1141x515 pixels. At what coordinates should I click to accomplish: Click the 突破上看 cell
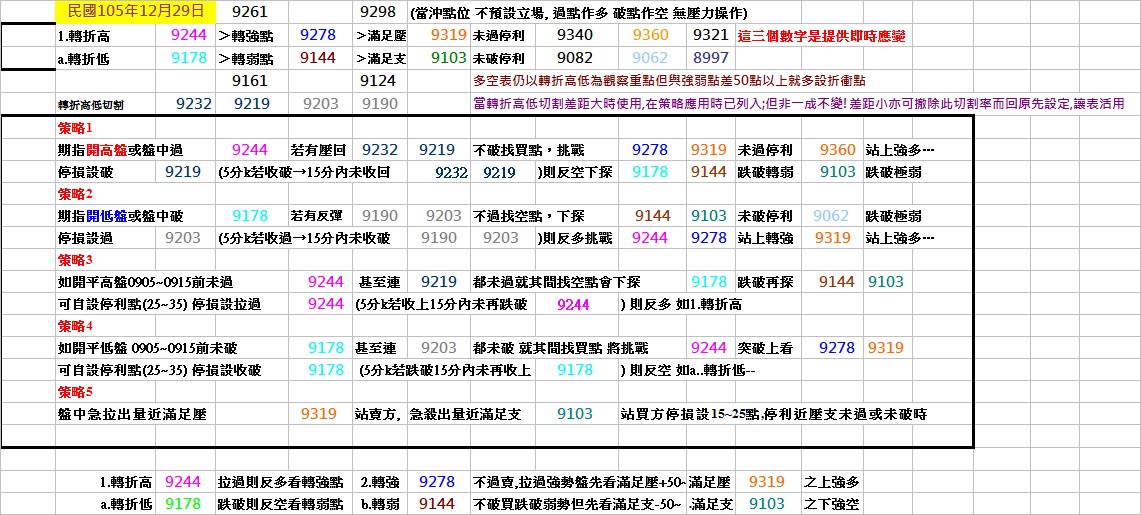coord(766,348)
